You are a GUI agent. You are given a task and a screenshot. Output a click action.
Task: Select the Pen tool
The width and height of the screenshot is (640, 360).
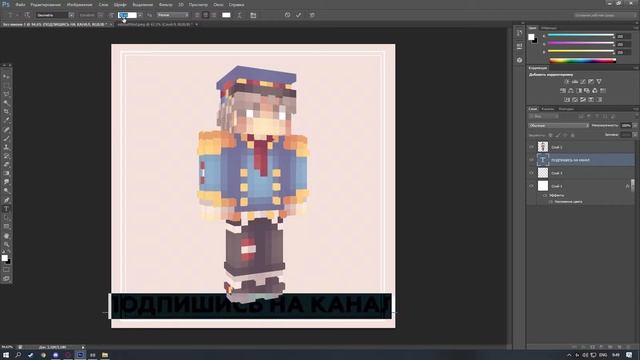coord(6,200)
